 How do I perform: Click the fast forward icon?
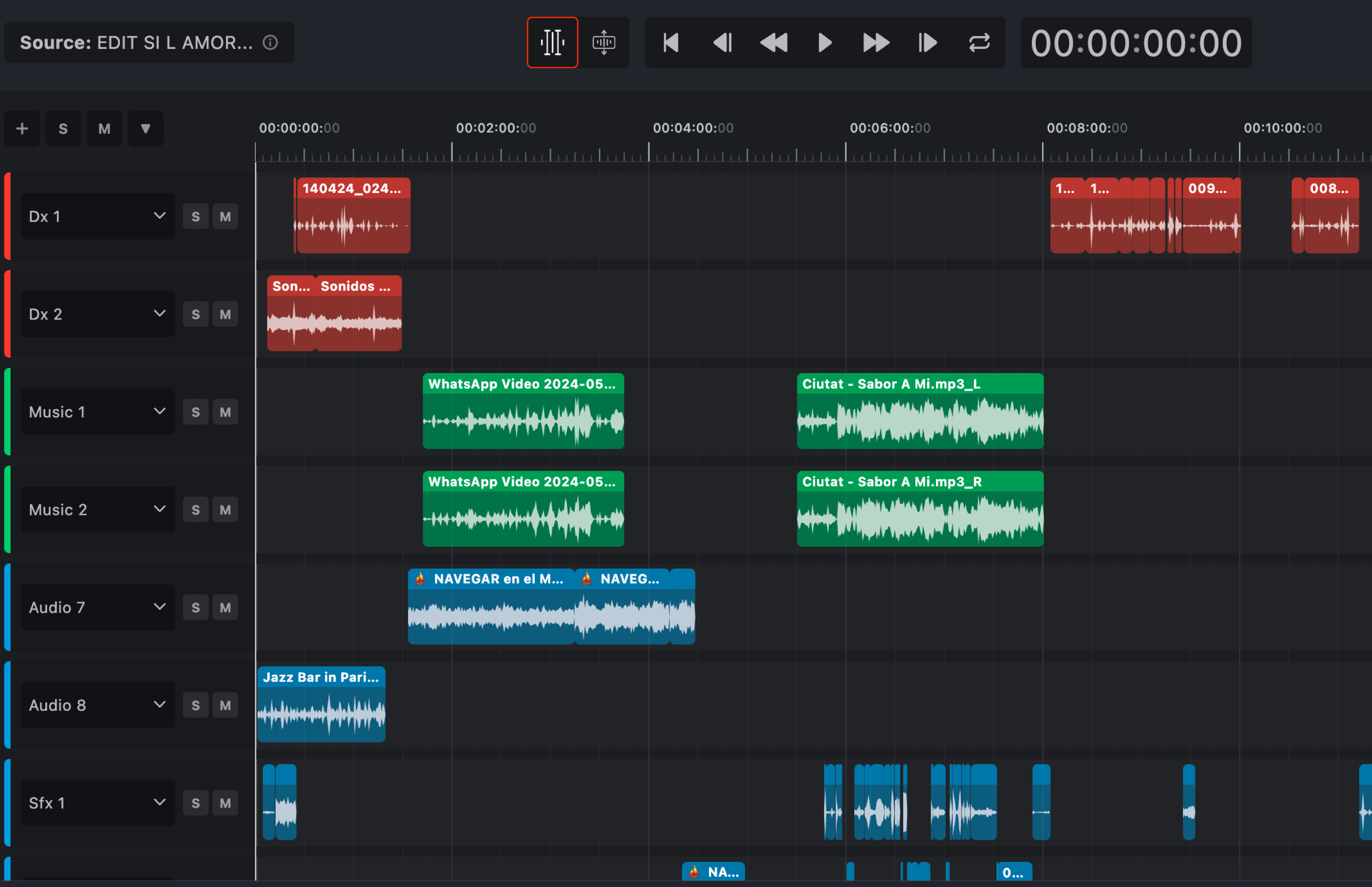[876, 42]
